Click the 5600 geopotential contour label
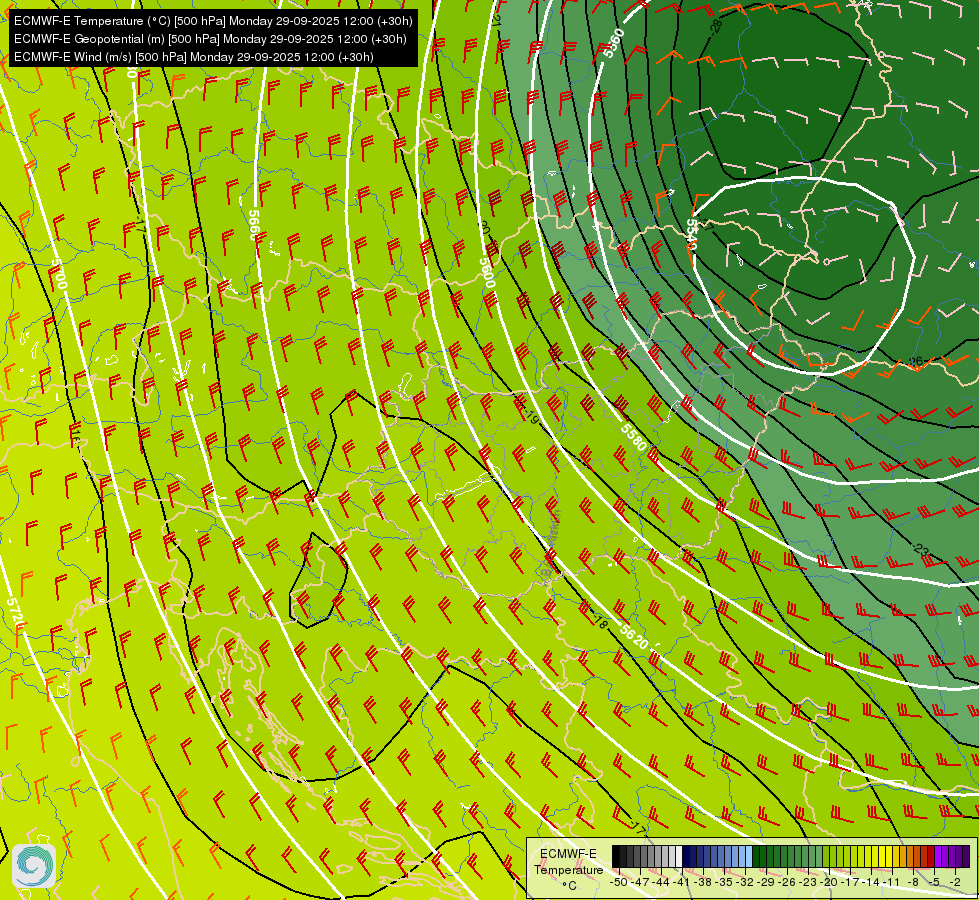This screenshot has width=979, height=900. coord(488,273)
